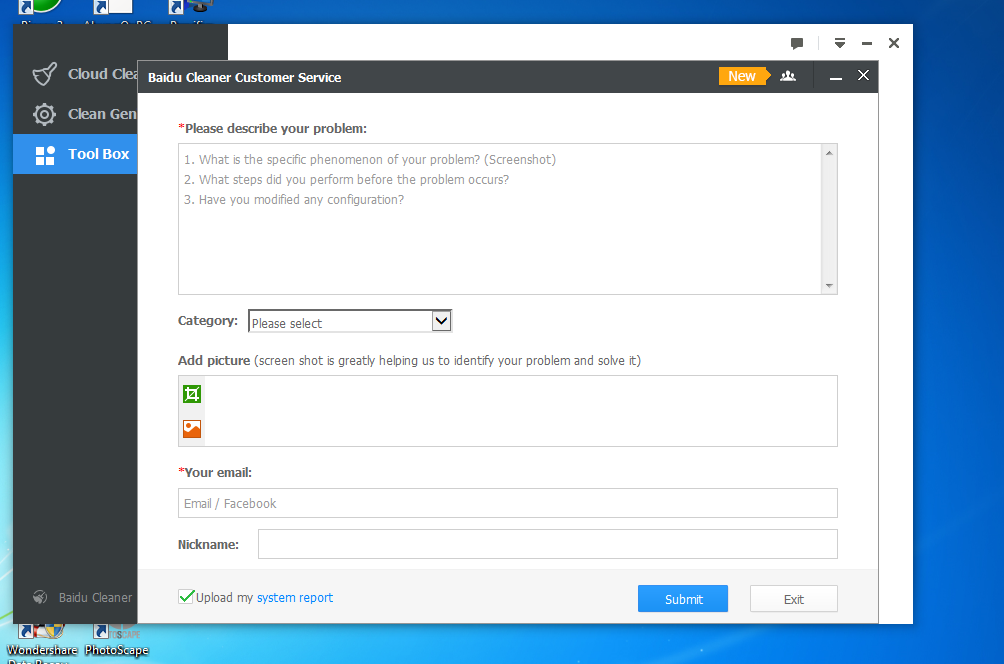Open the main window dropdown menu icon
The image size is (1004, 664).
pyautogui.click(x=840, y=43)
